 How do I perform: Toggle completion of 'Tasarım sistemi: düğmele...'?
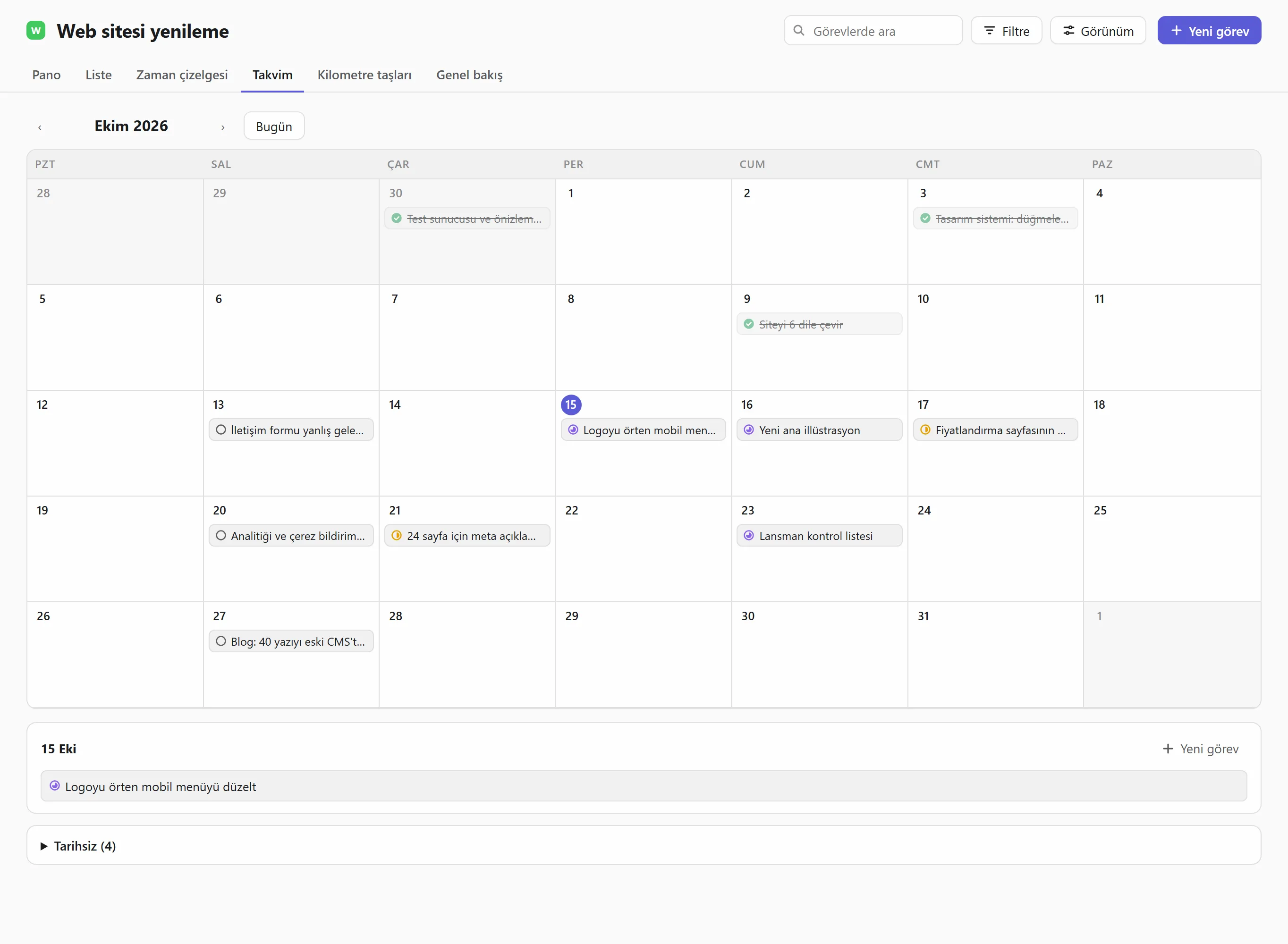[925, 218]
